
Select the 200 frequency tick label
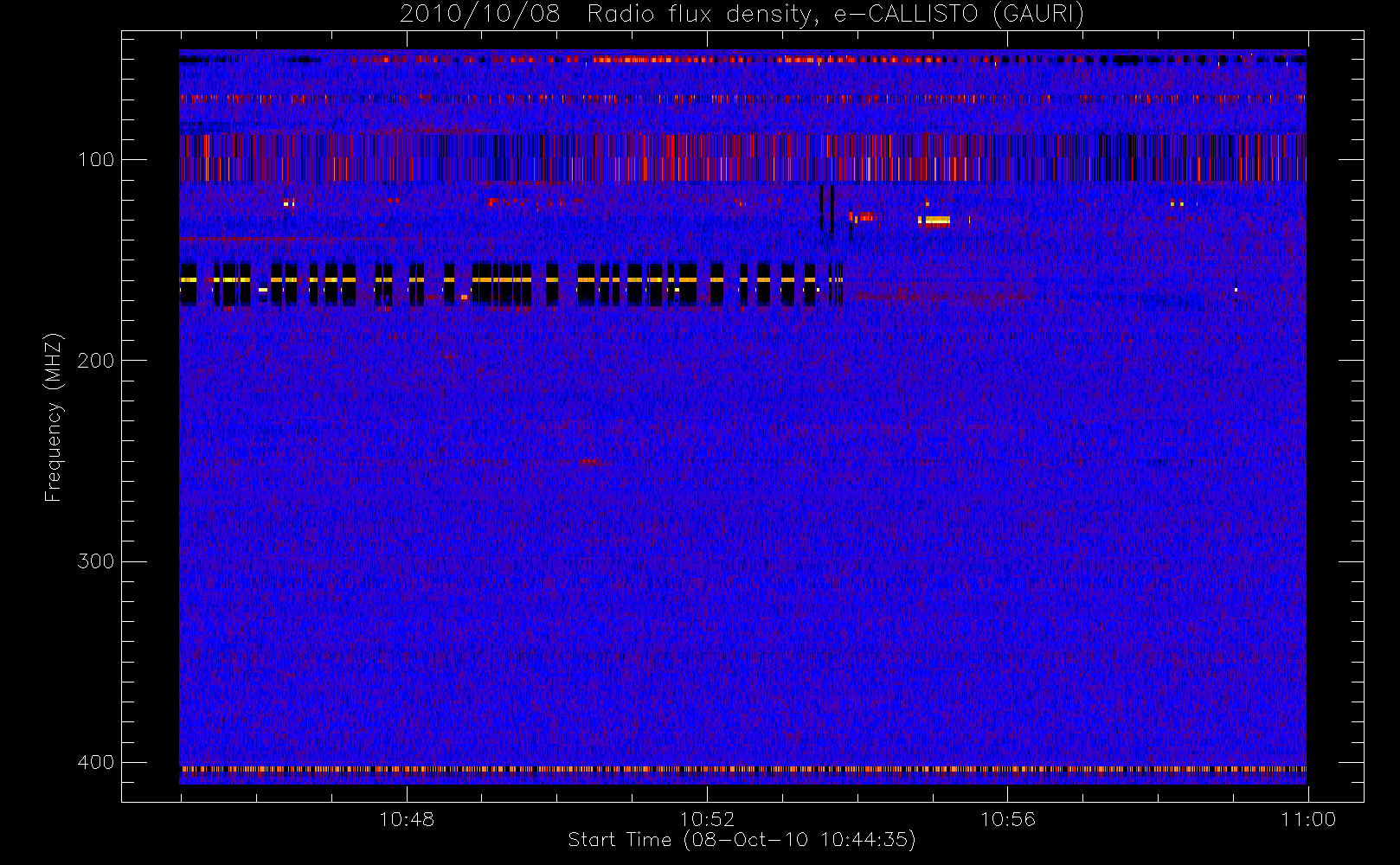pyautogui.click(x=95, y=361)
